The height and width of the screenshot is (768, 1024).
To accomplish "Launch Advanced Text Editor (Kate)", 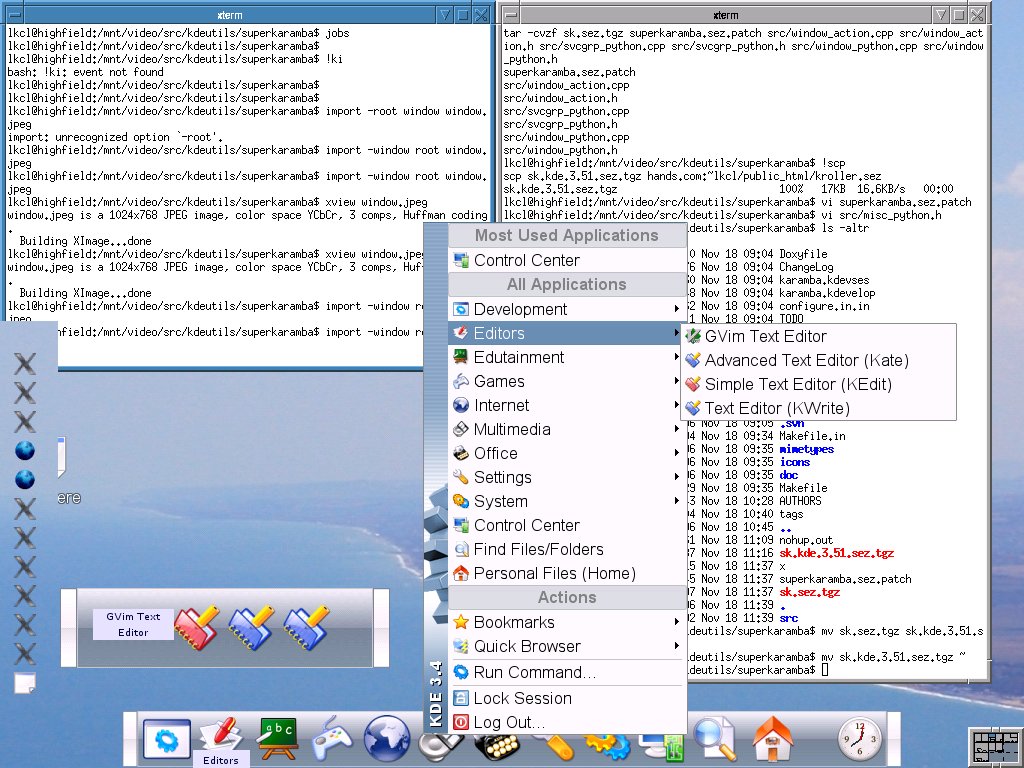I will 819,360.
